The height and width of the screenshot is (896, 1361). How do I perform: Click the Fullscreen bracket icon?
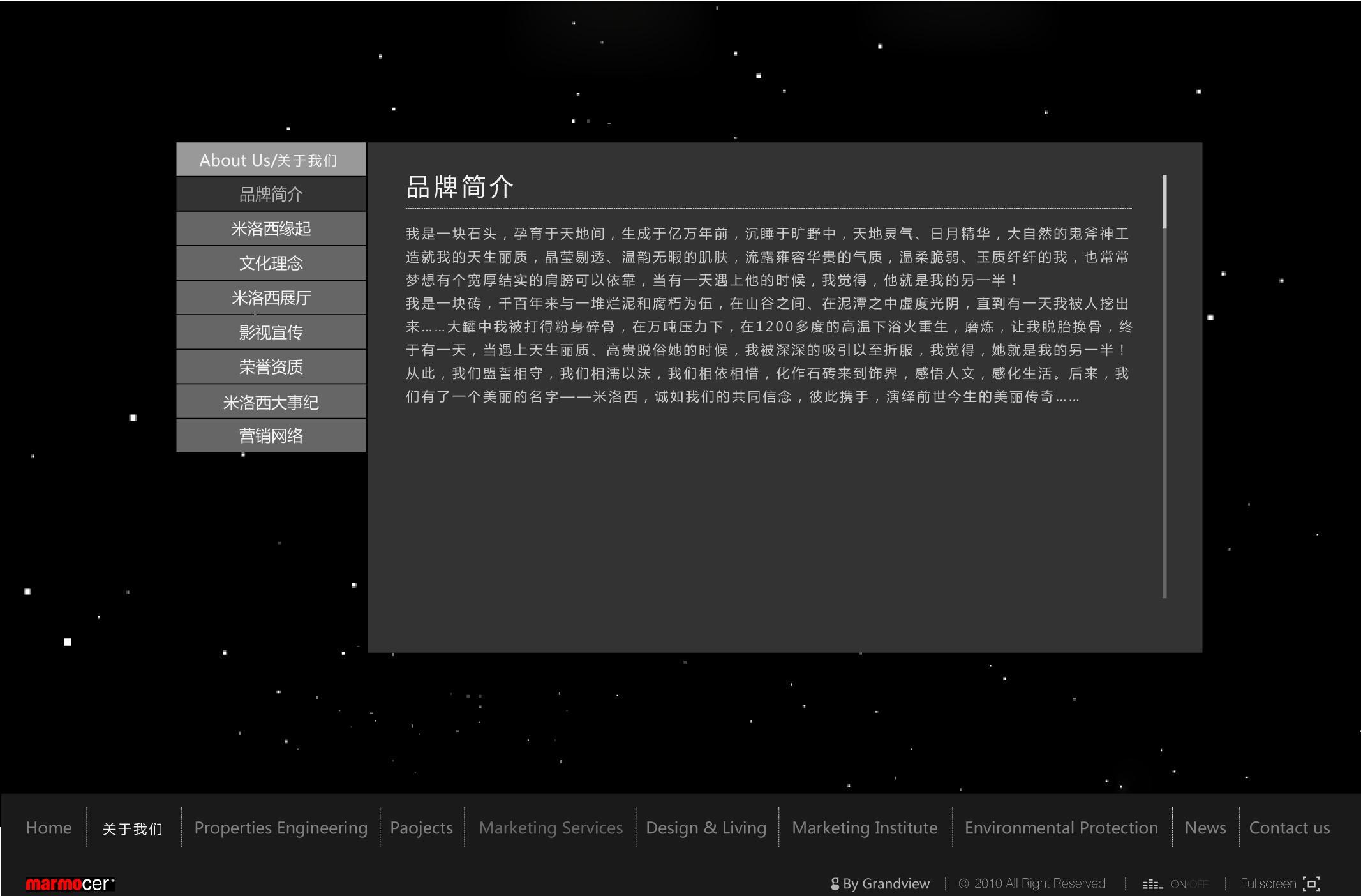[x=1311, y=884]
